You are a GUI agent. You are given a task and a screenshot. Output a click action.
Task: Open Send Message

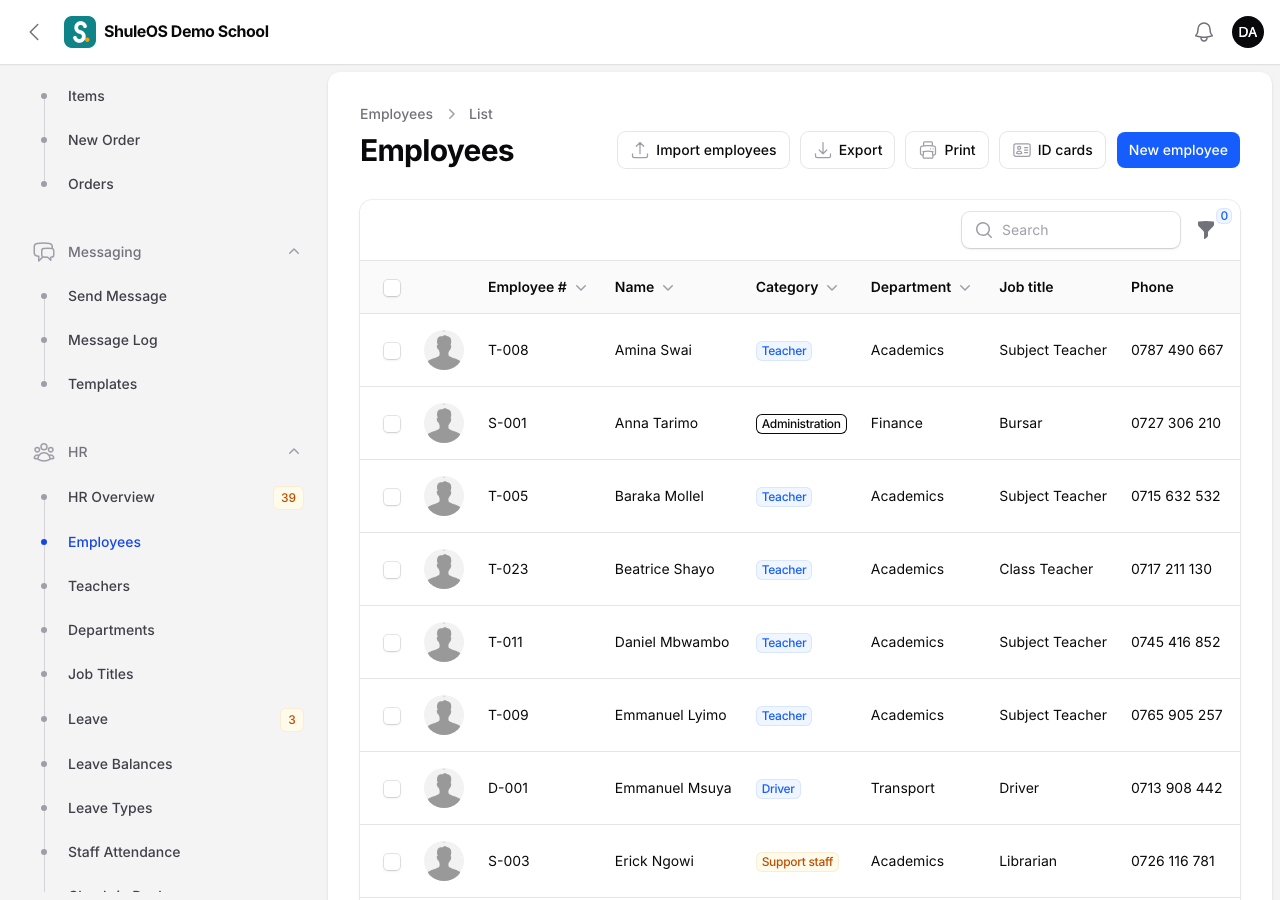[117, 296]
